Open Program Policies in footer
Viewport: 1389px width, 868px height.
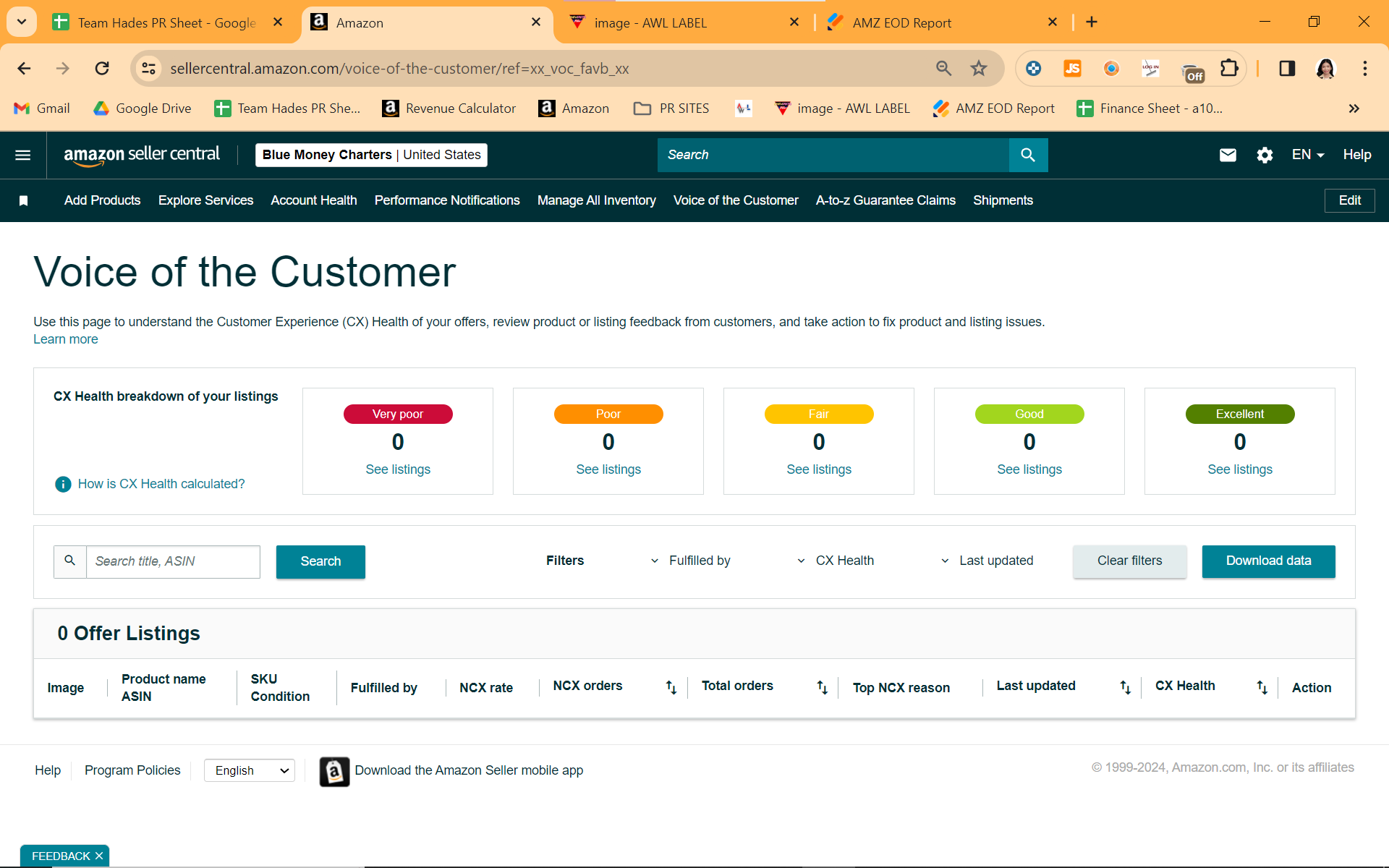(132, 771)
